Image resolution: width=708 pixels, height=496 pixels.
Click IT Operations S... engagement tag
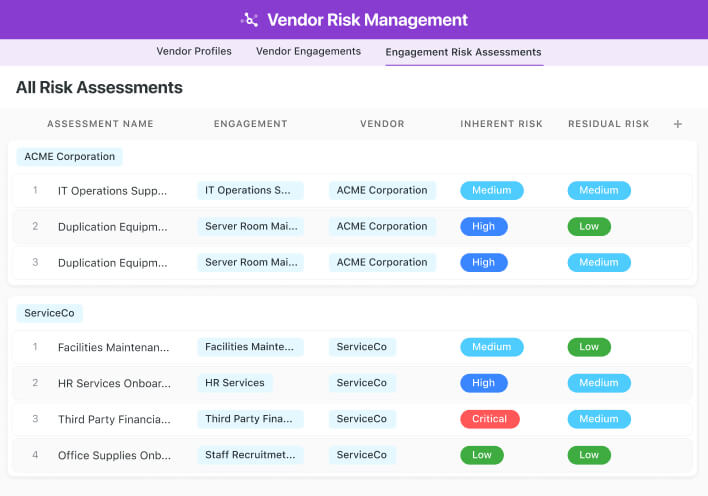(251, 191)
